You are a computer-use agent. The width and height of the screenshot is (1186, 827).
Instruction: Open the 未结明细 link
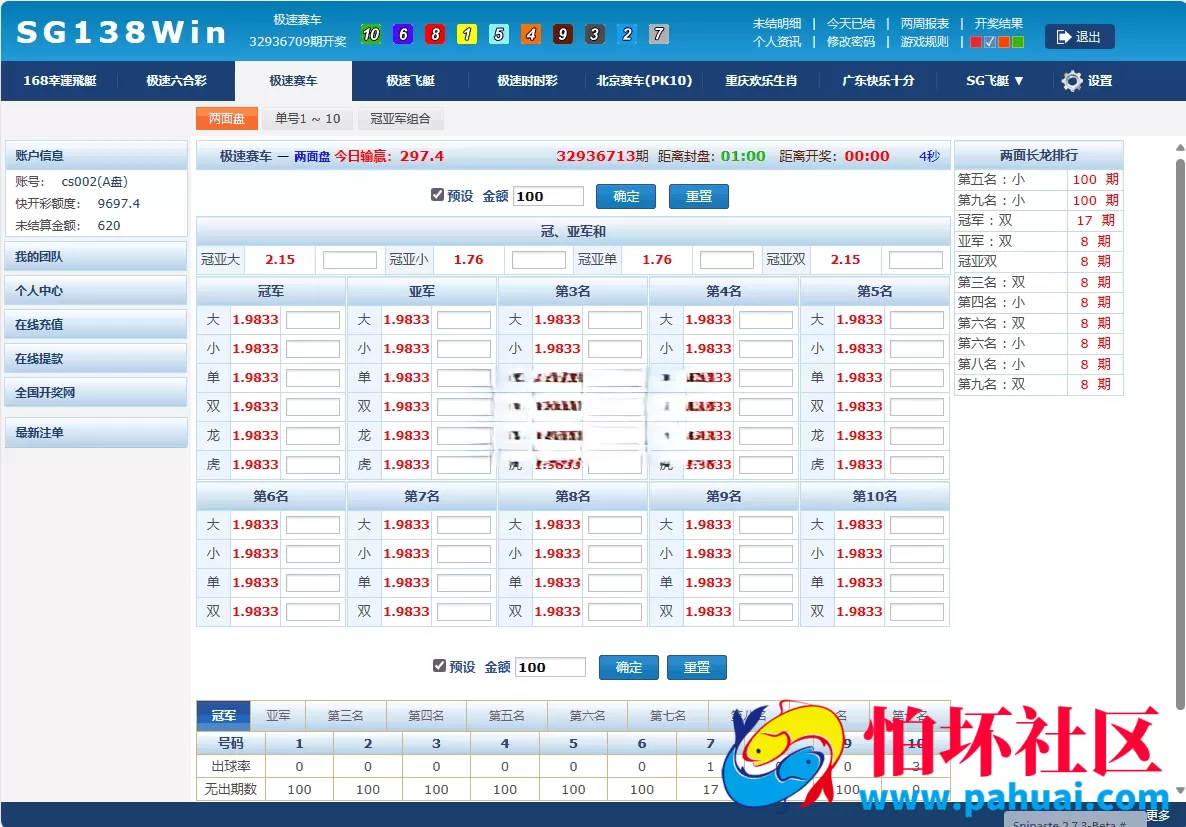777,23
